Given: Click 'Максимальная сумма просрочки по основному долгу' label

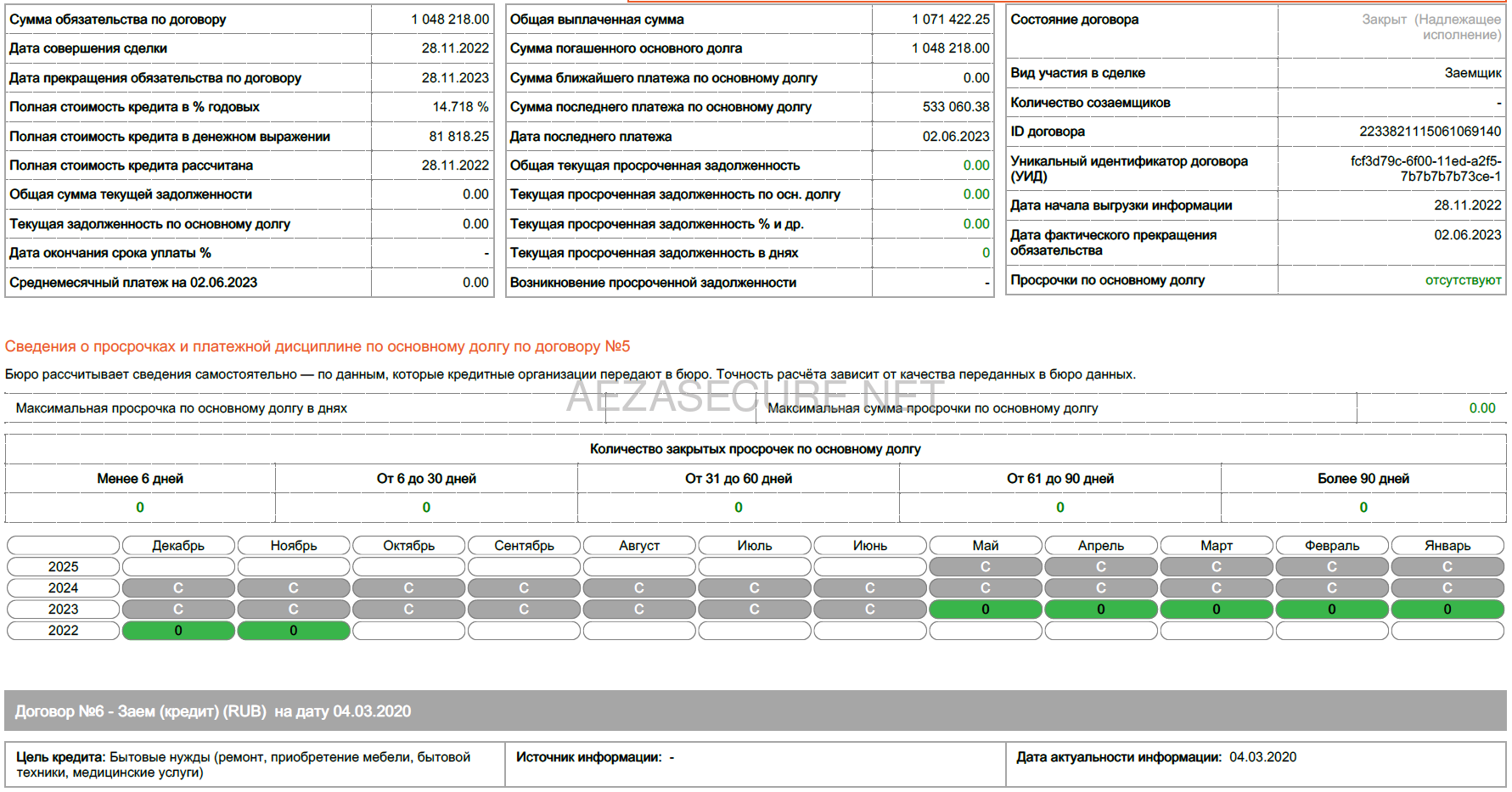Looking at the screenshot, I should coord(932,408).
